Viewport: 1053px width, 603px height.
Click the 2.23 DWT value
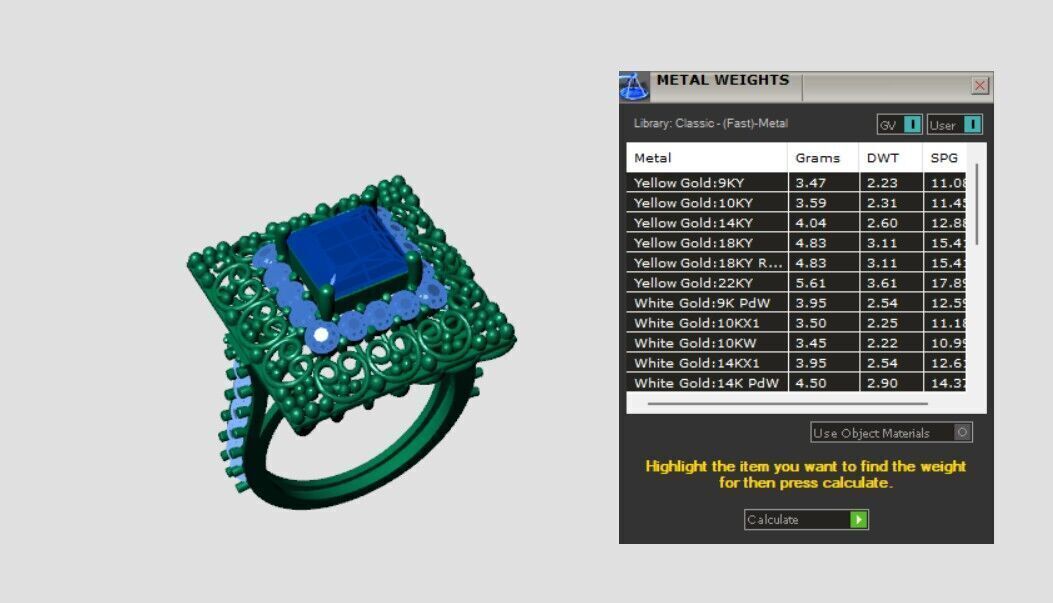click(882, 183)
